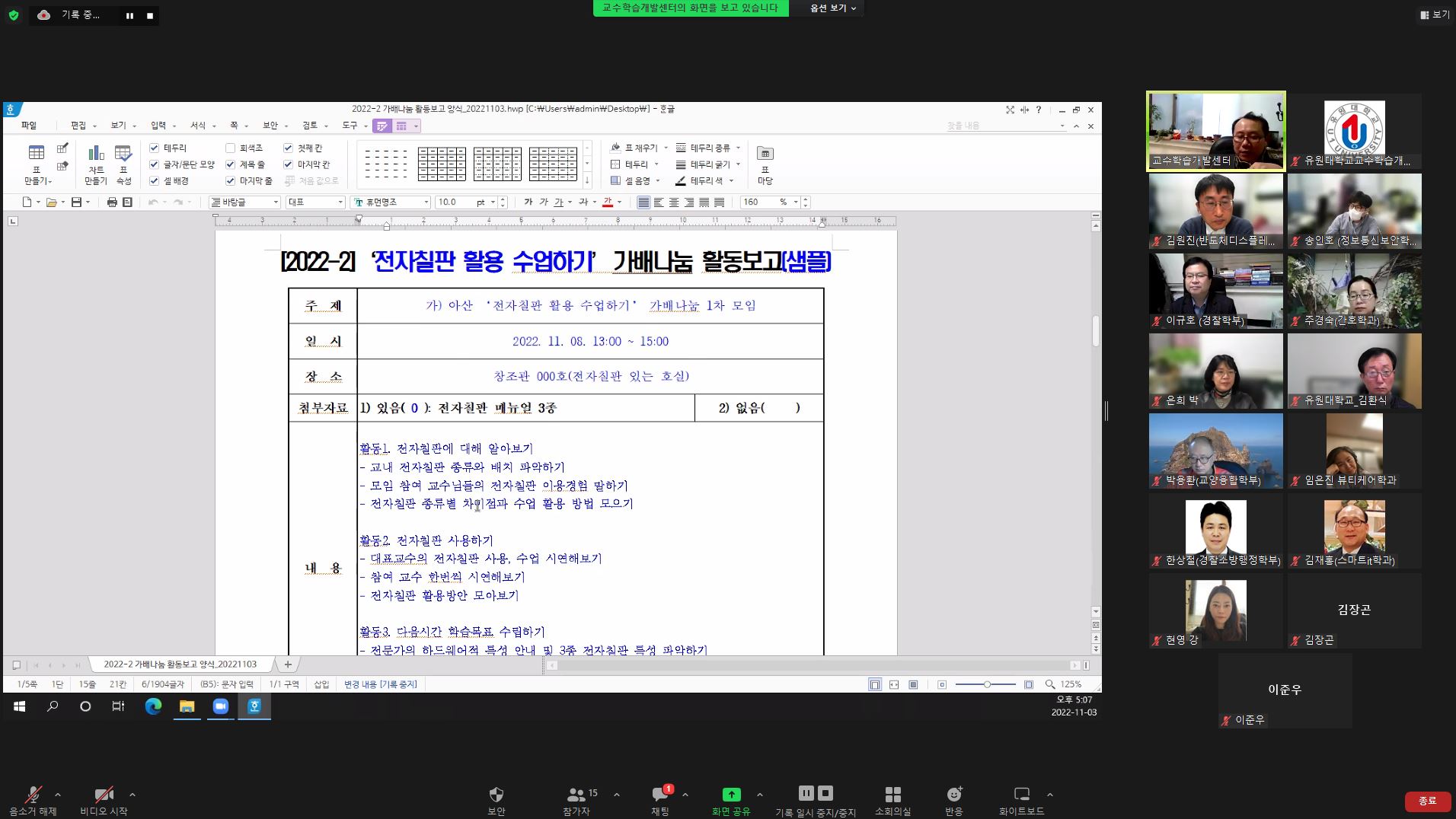Open the Zoom Whiteboard
The width and height of the screenshot is (1456, 819).
[x=1020, y=799]
